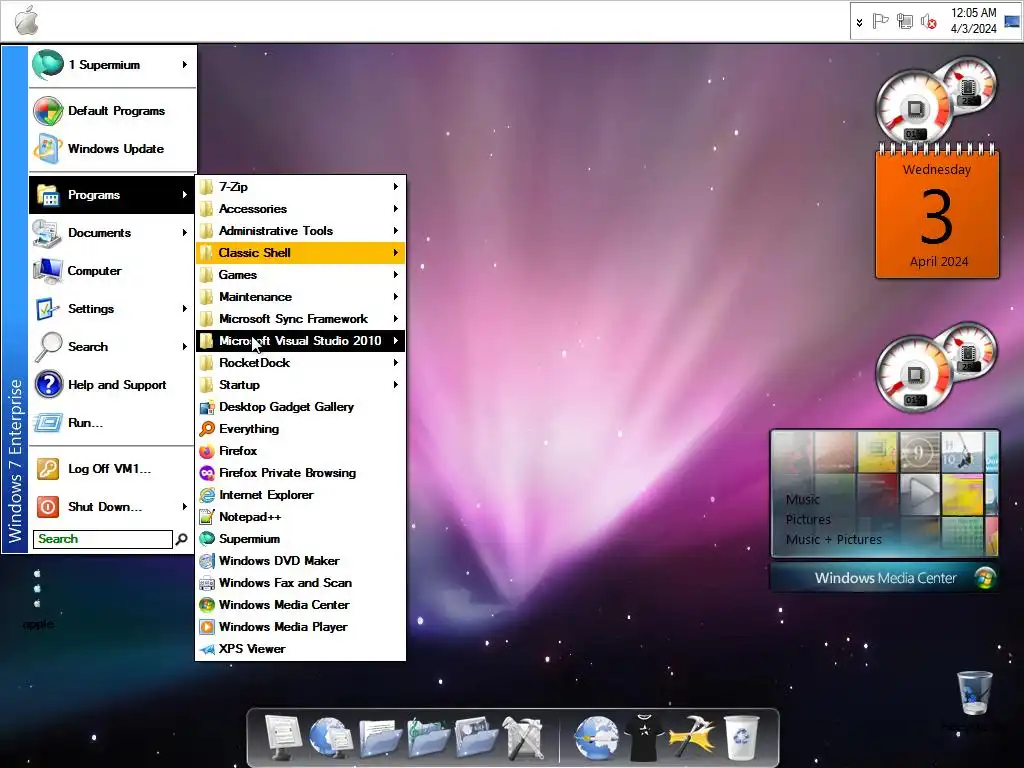Click the orange calendar gadget
Screen dimensions: 1024x768
point(937,212)
